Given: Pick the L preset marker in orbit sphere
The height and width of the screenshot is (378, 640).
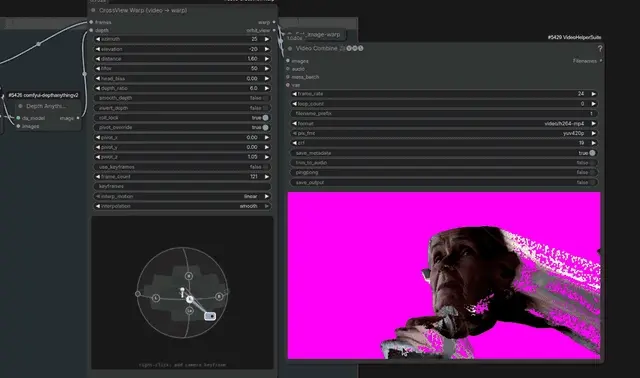Looking at the screenshot, I should (x=156, y=298).
